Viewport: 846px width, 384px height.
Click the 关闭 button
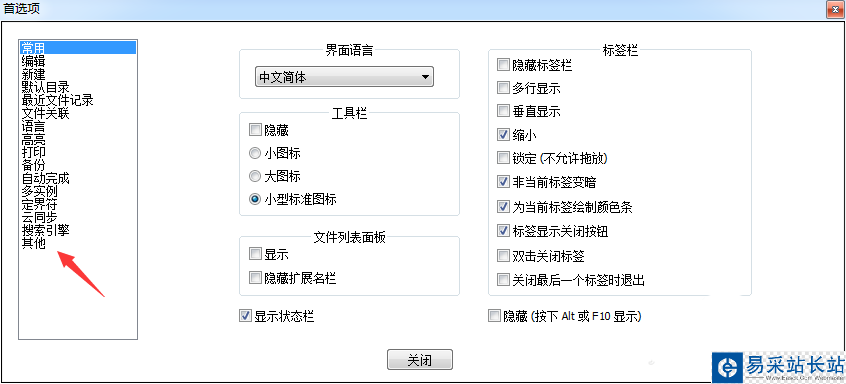(x=420, y=360)
